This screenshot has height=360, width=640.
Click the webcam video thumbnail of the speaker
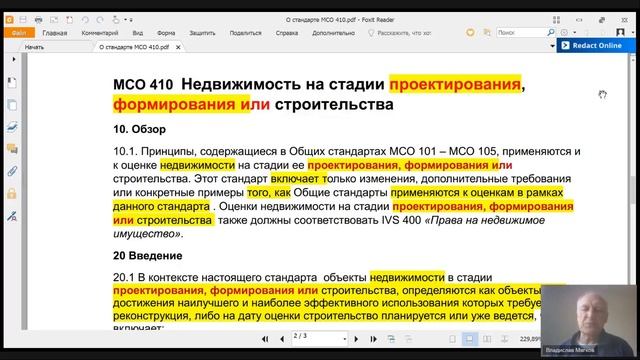588,320
